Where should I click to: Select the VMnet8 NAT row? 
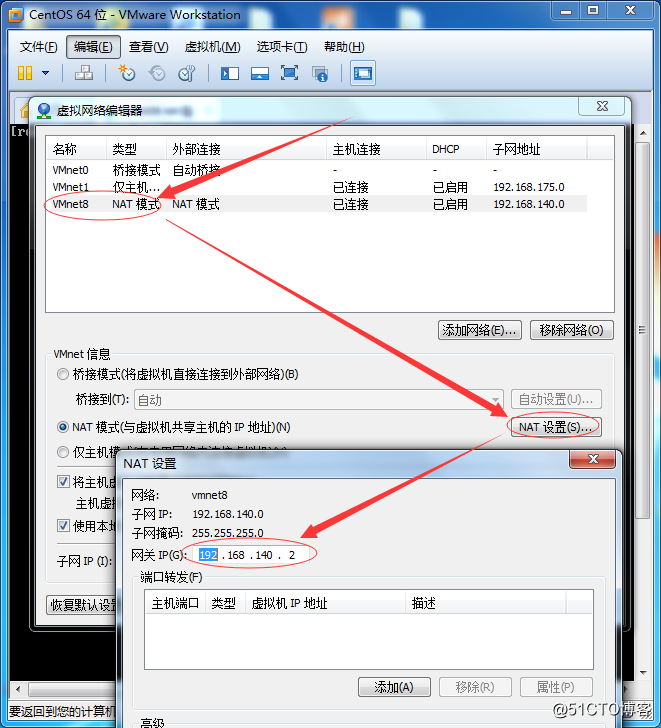click(x=317, y=204)
